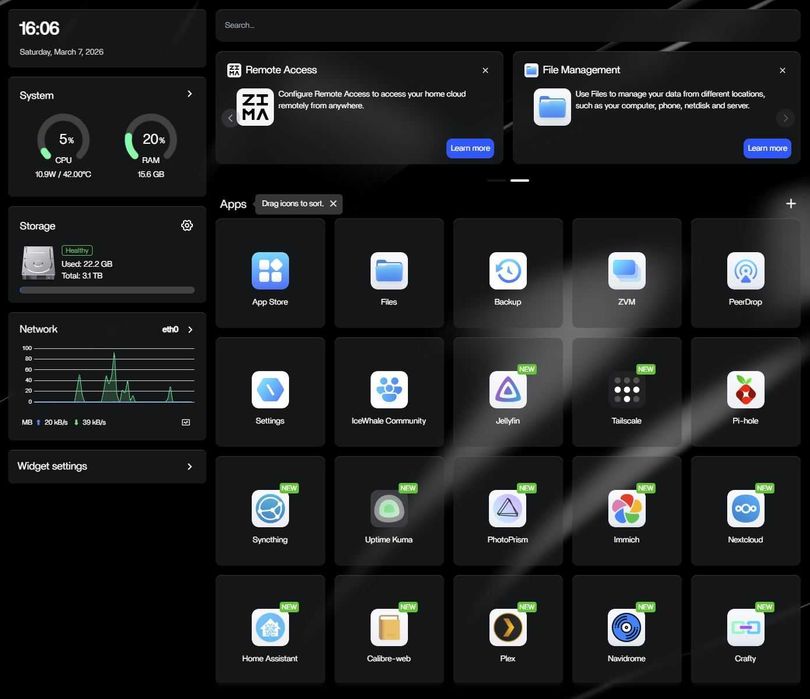This screenshot has height=699, width=810.
Task: Open IceWhale Community app
Action: click(389, 391)
